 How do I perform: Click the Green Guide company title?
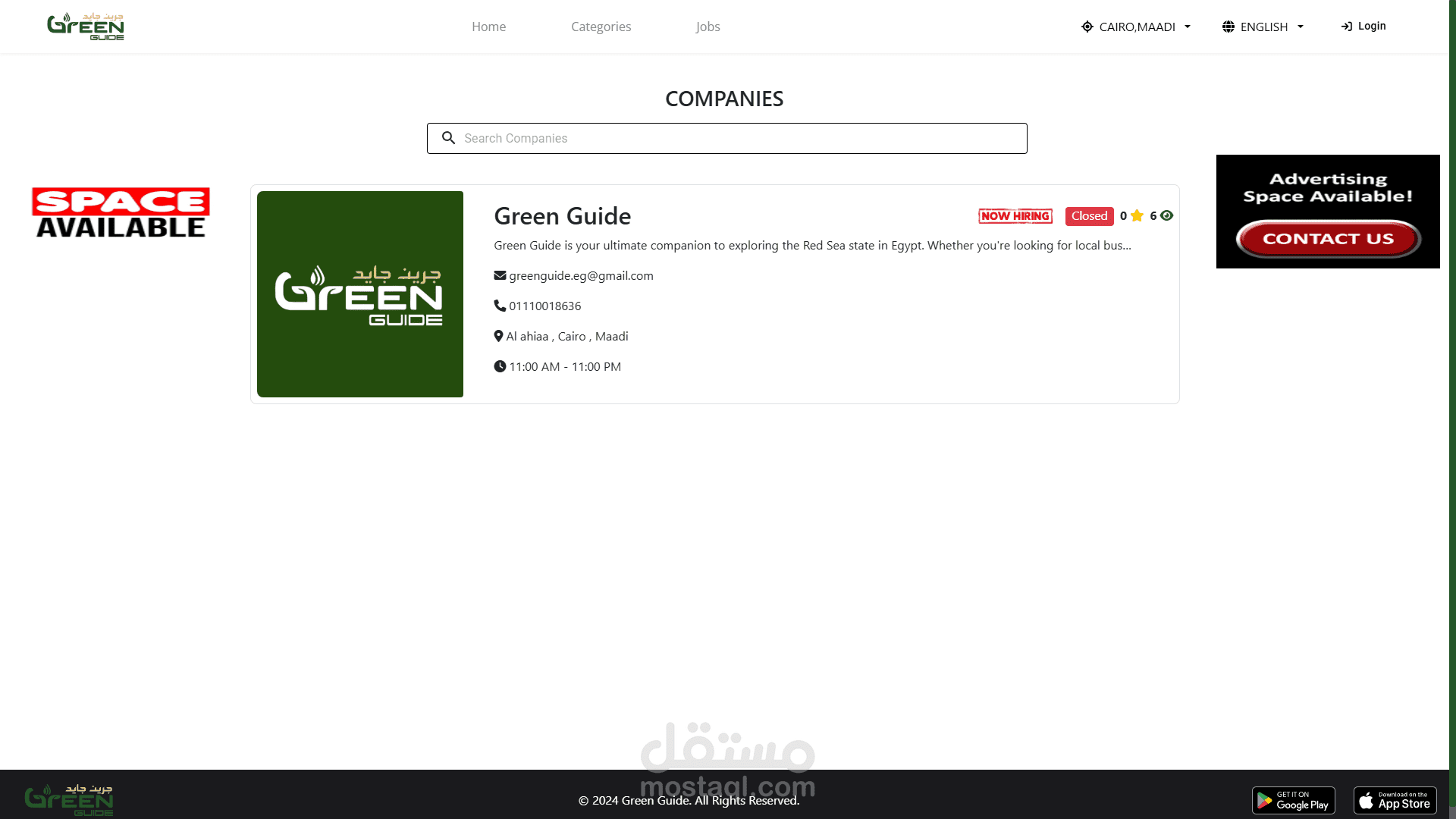562,216
